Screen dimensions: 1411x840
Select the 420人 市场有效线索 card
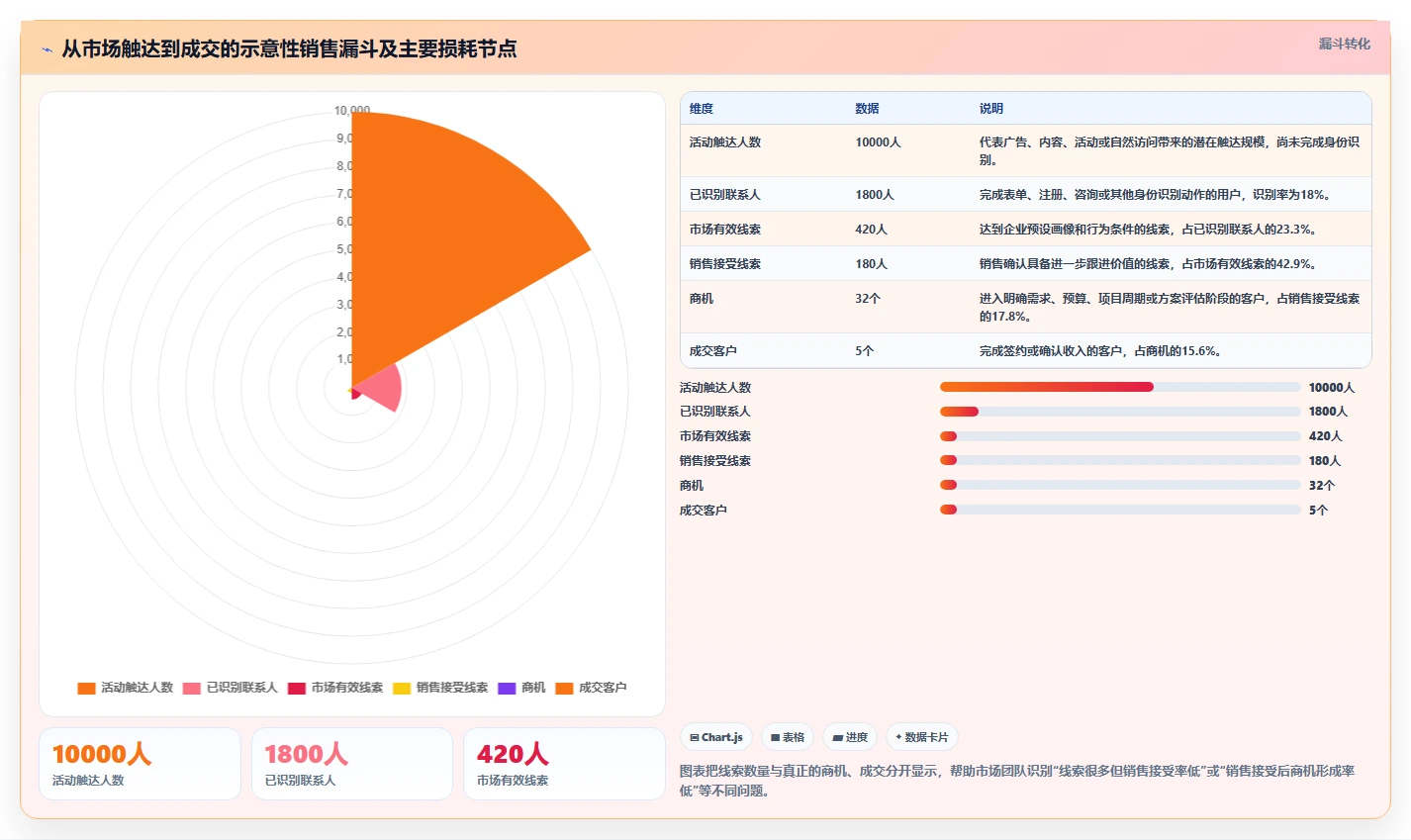[564, 764]
